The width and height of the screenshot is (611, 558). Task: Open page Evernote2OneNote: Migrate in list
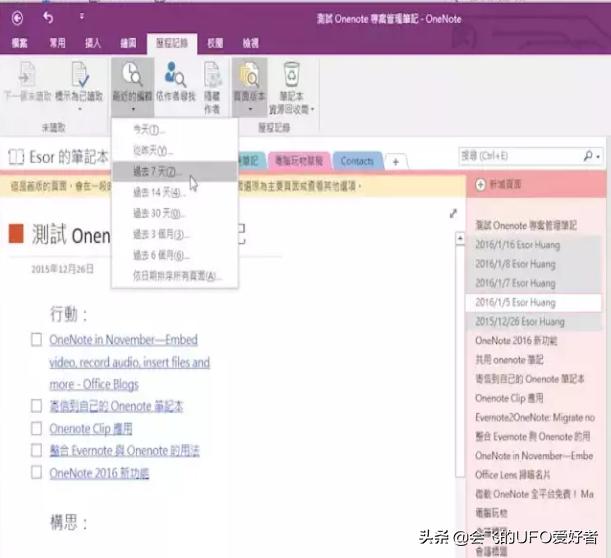point(533,417)
